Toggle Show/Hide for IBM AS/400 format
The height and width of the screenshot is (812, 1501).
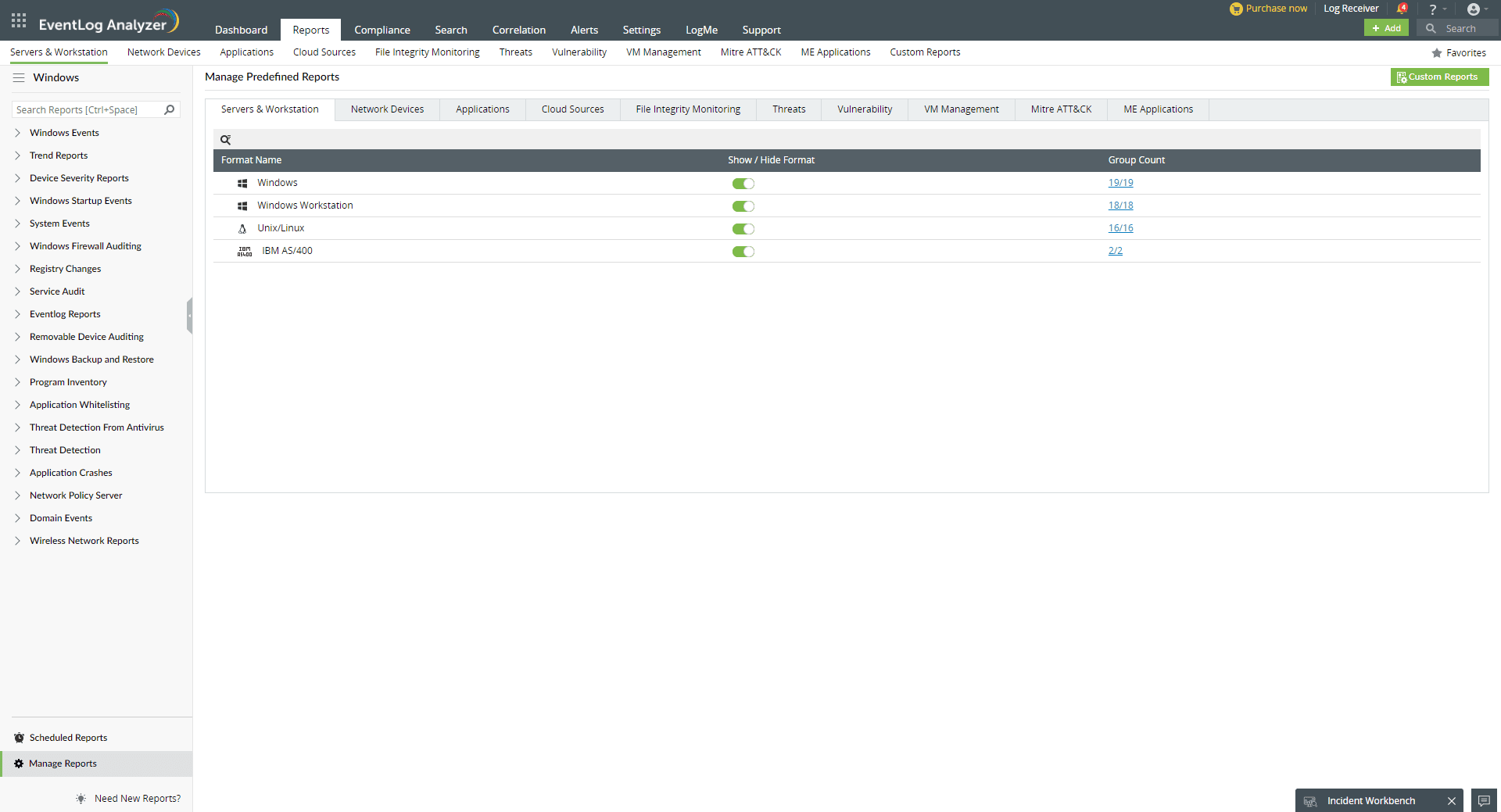coord(743,252)
